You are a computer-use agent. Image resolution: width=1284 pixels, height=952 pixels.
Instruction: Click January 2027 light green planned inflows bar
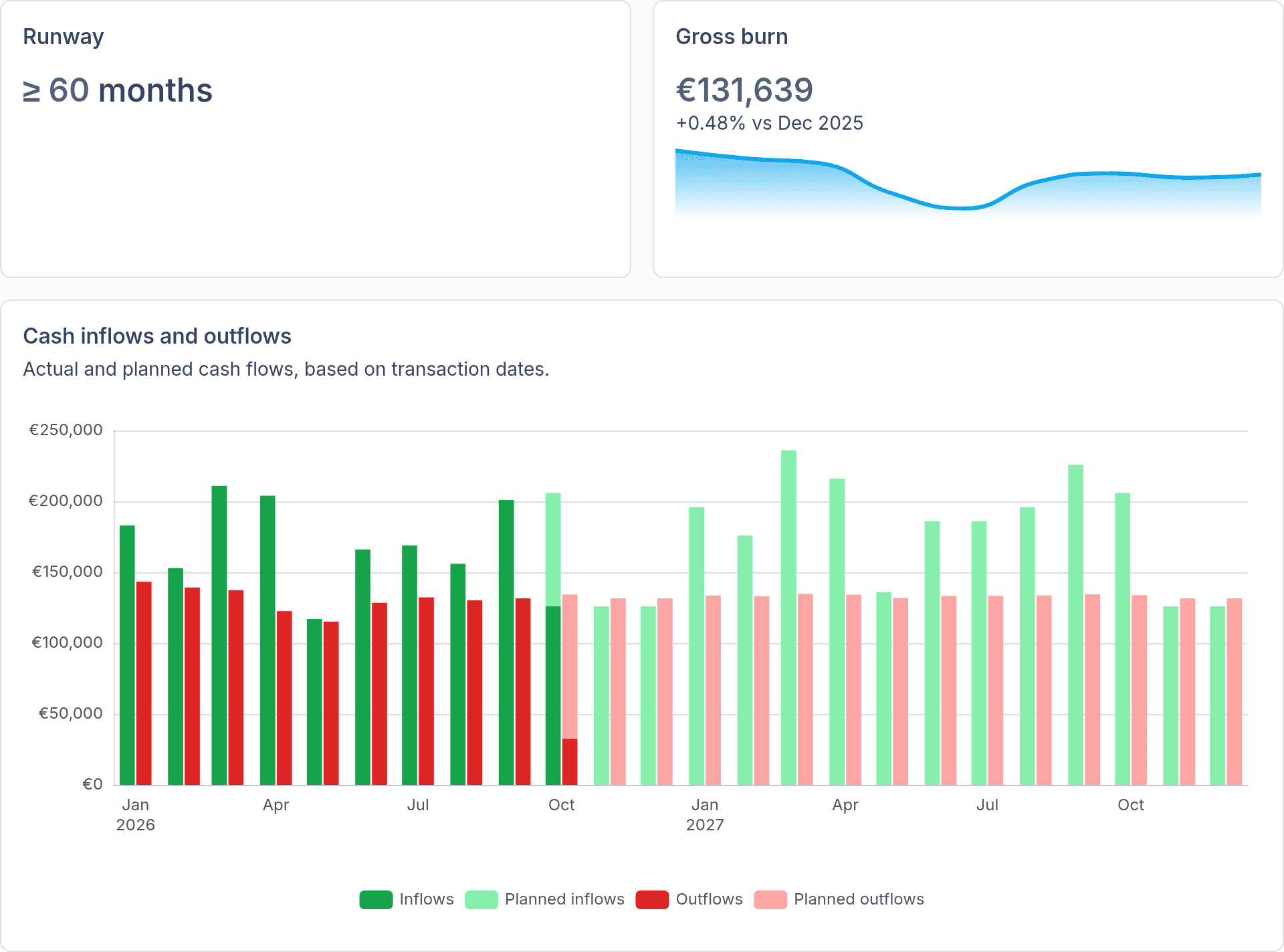(697, 646)
